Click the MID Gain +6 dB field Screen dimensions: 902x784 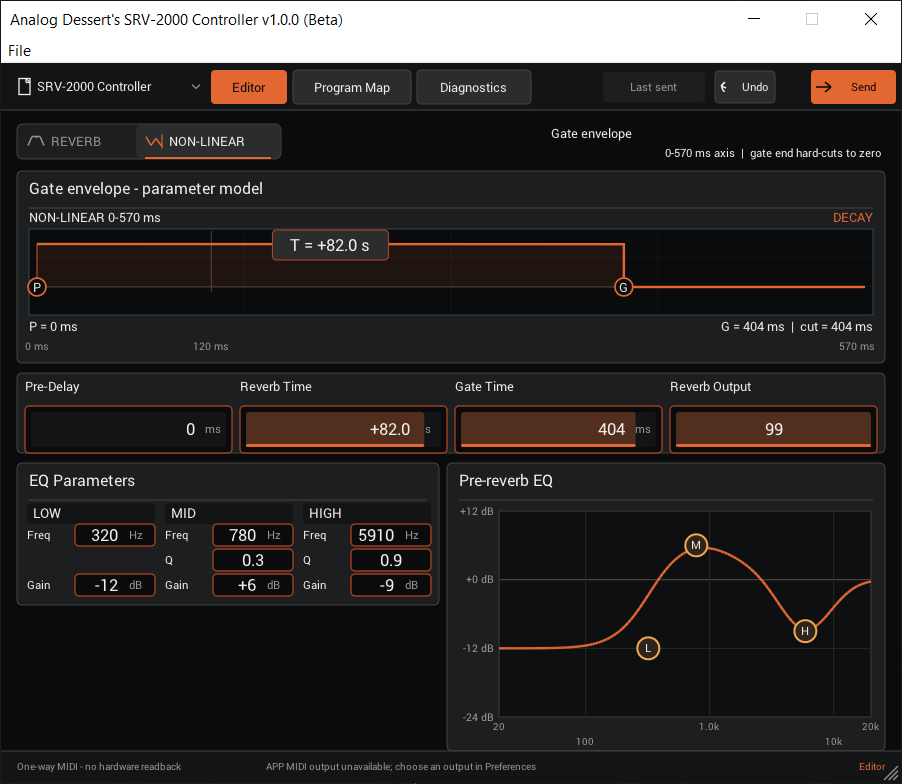click(253, 585)
